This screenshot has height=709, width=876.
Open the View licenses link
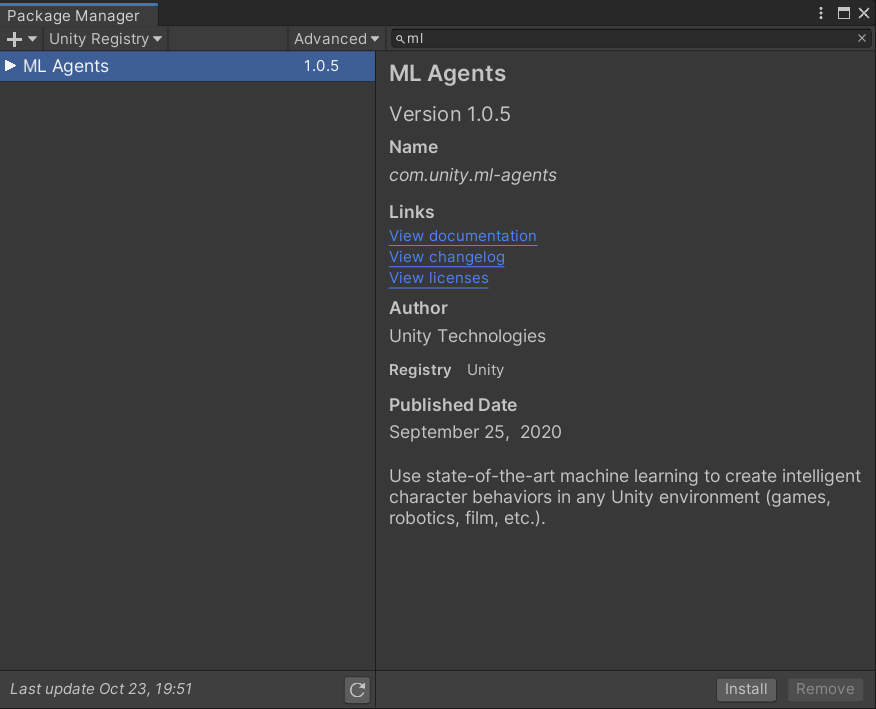[x=439, y=278]
